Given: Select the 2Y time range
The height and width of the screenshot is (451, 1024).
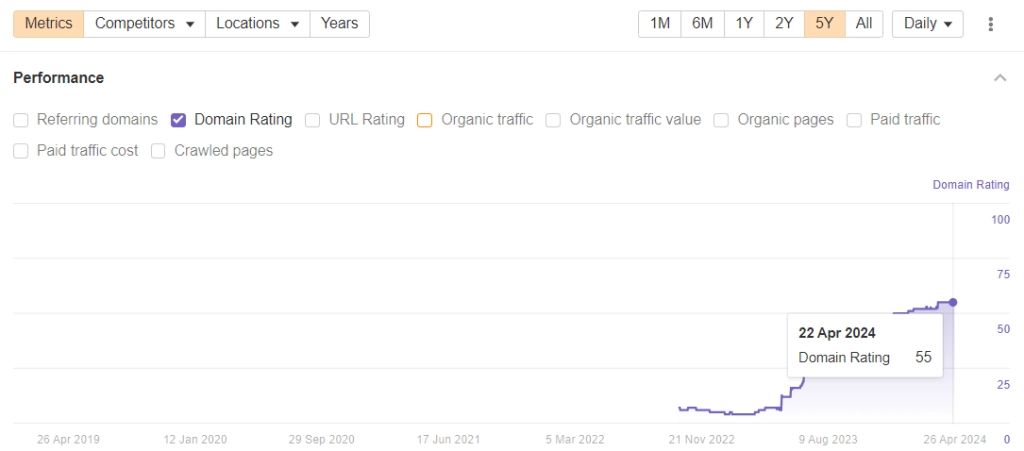Looking at the screenshot, I should click(784, 24).
